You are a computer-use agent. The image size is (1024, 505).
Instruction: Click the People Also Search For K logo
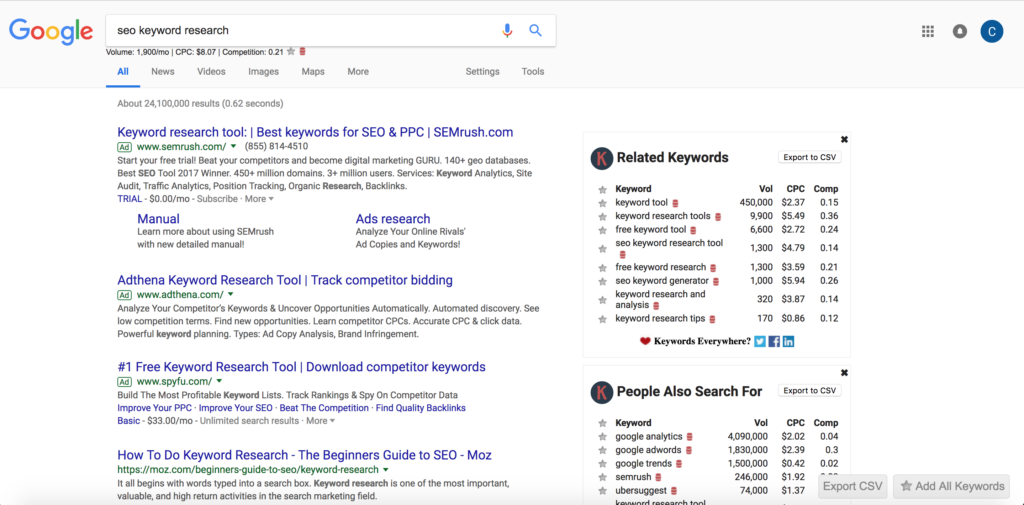tap(601, 392)
